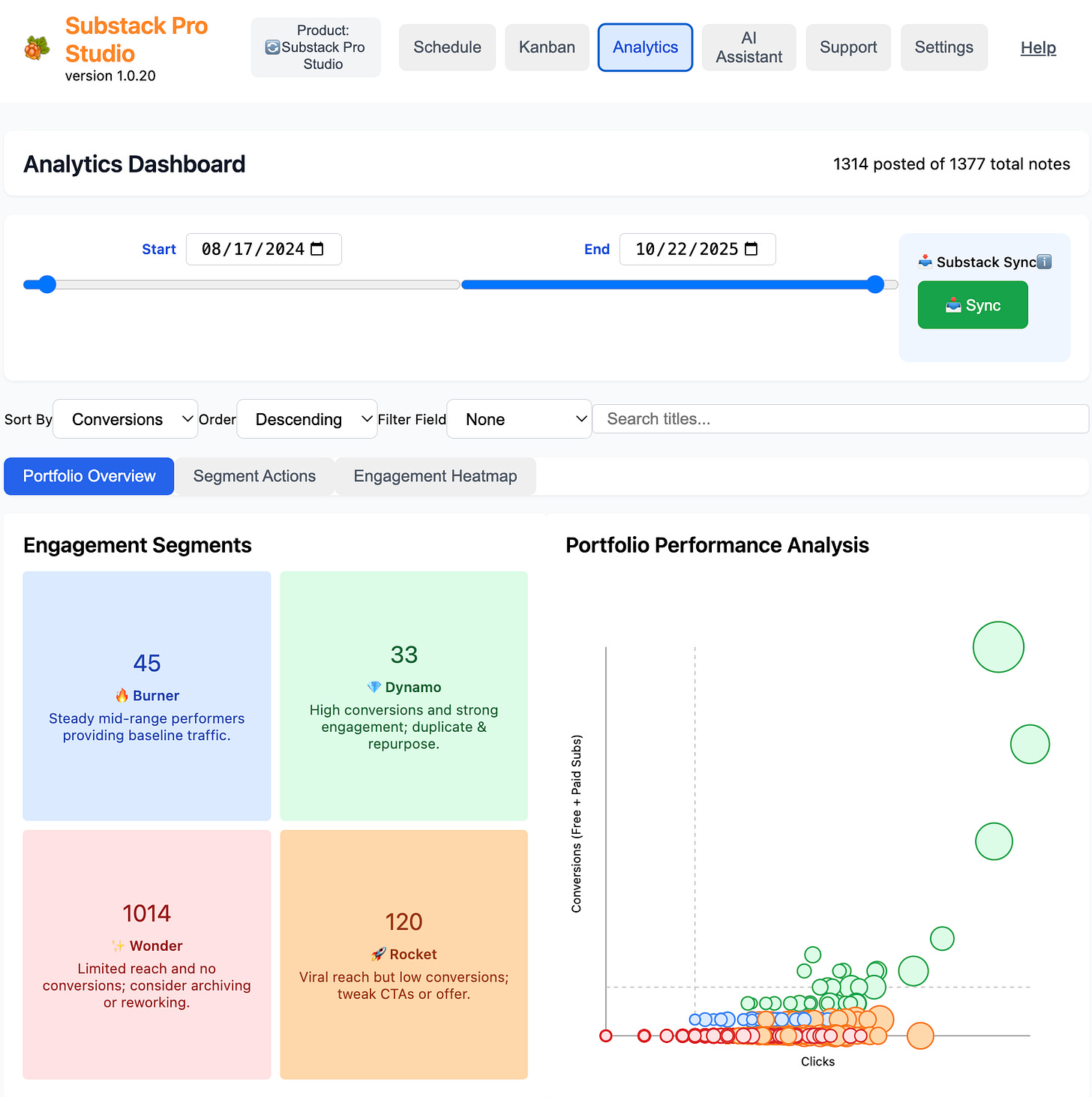Viewport: 1092px width, 1097px height.
Task: Click the product switch icon beside Substack Pro Studio
Action: tap(272, 47)
